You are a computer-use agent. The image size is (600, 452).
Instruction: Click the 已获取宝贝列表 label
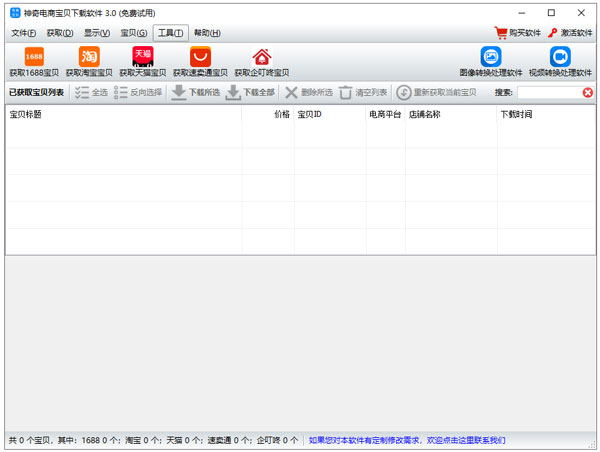click(x=36, y=93)
